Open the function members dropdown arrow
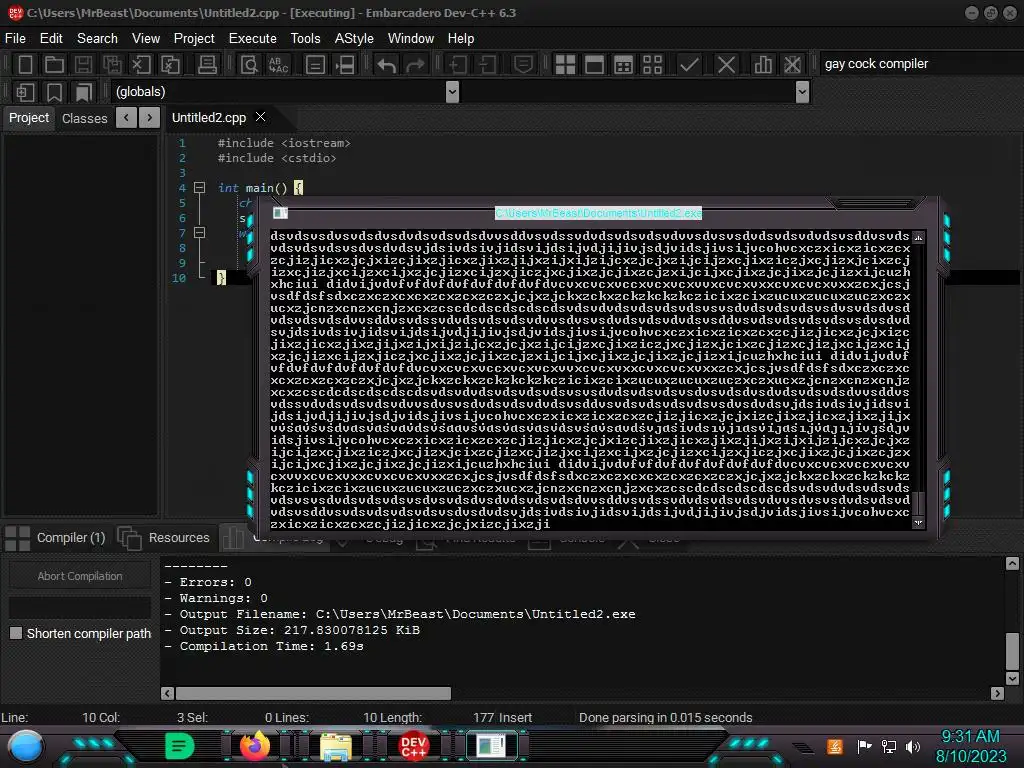 click(x=803, y=92)
